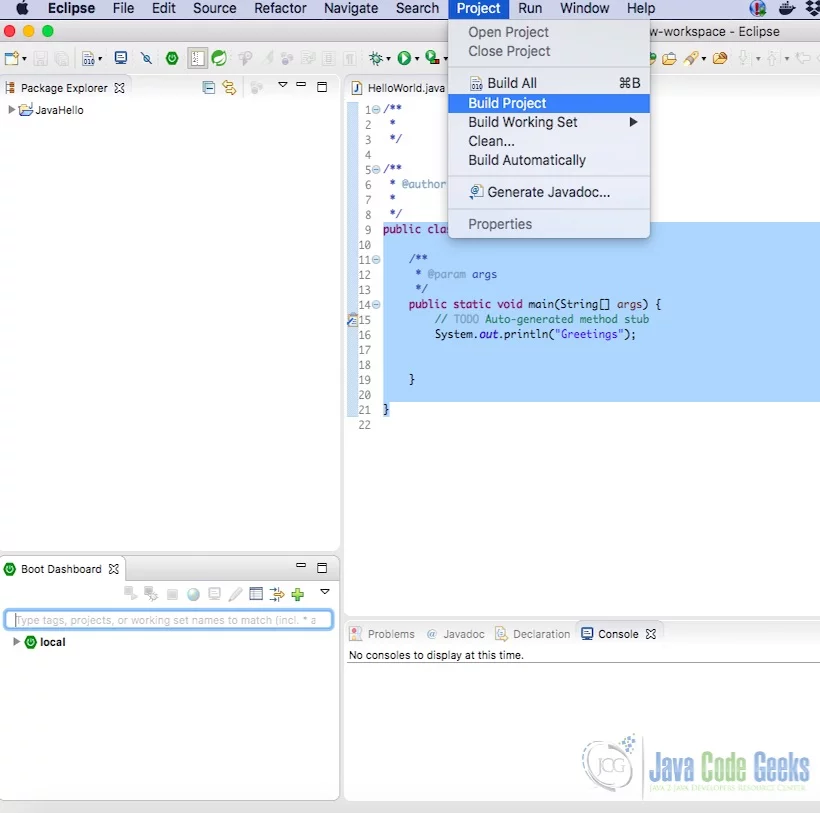Open the Run configurations dropdown arrow
This screenshot has height=813, width=820.
point(417,59)
